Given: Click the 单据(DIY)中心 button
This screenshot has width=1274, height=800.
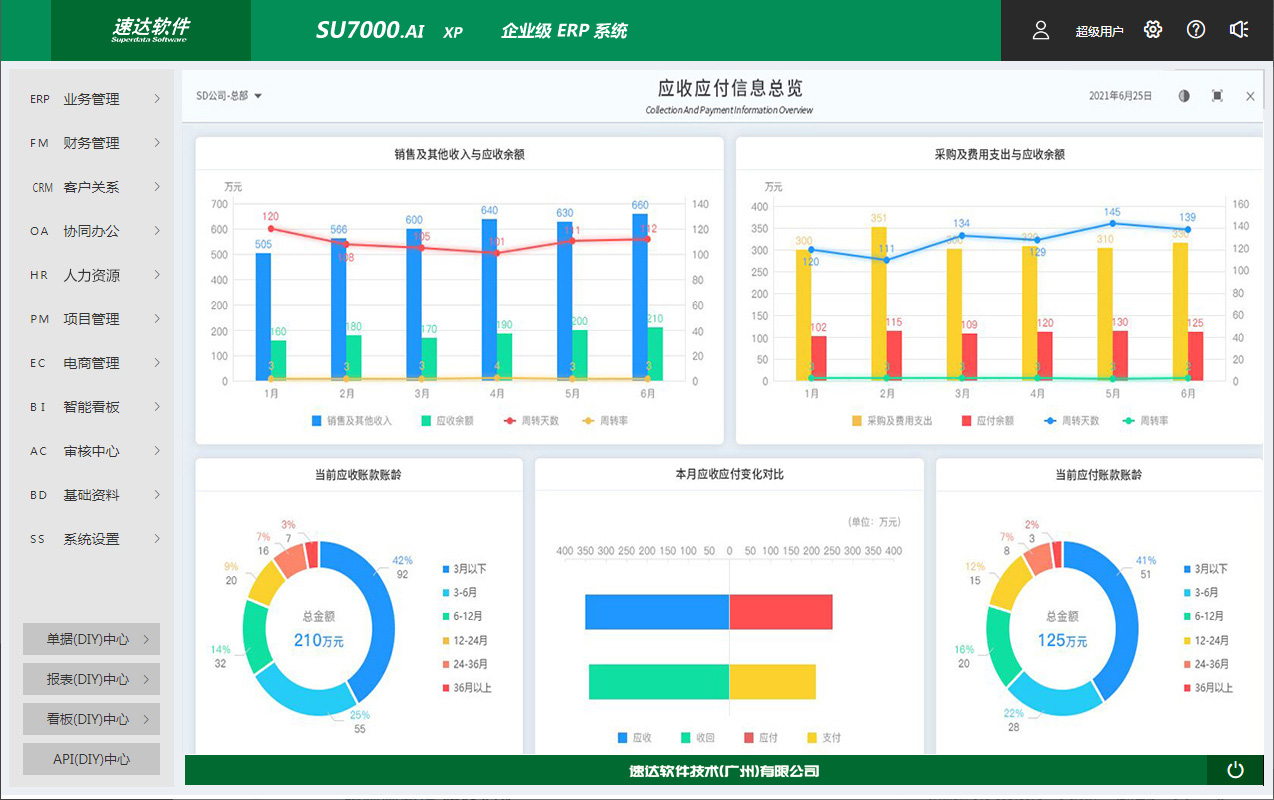Looking at the screenshot, I should 91,639.
